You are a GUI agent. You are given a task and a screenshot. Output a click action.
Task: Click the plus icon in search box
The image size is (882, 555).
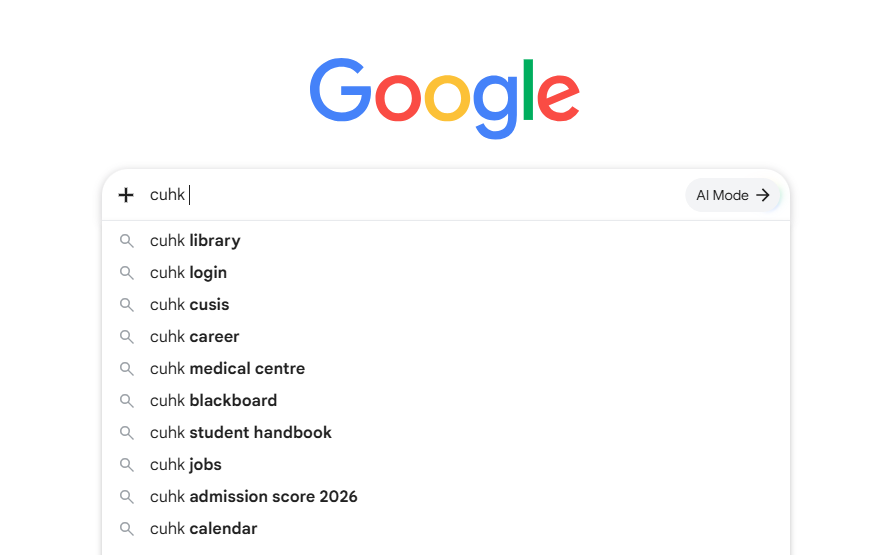[x=126, y=195]
